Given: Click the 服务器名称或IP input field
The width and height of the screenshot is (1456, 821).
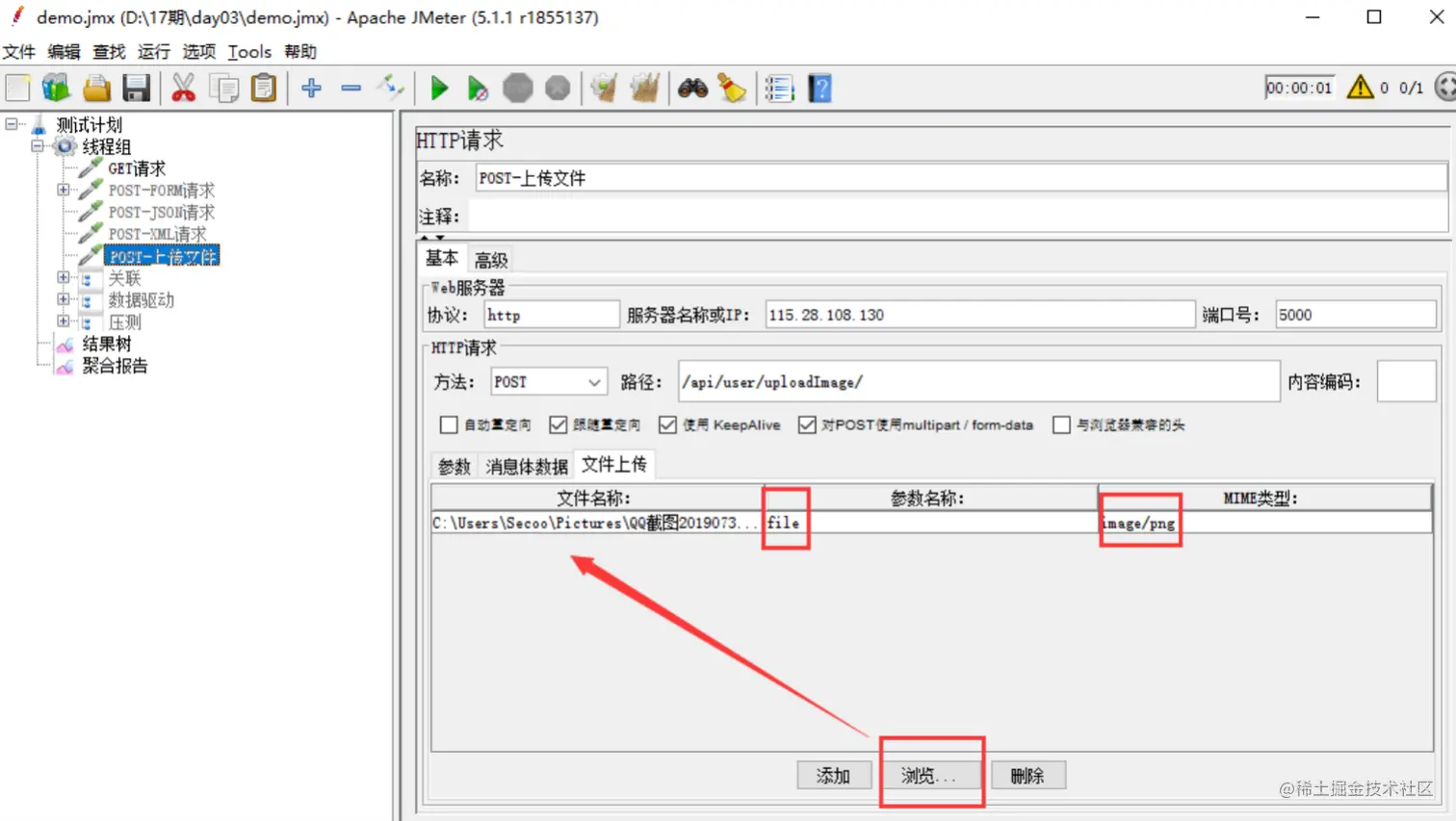Looking at the screenshot, I should tap(980, 315).
